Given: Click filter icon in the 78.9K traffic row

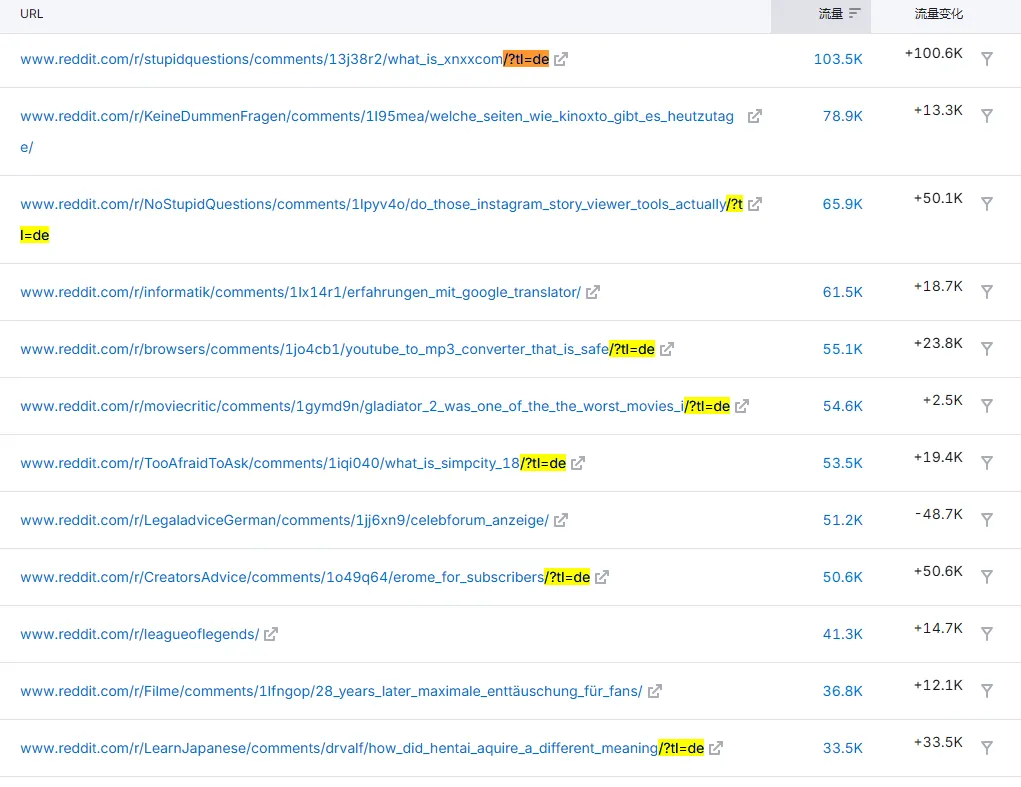Looking at the screenshot, I should [x=987, y=116].
